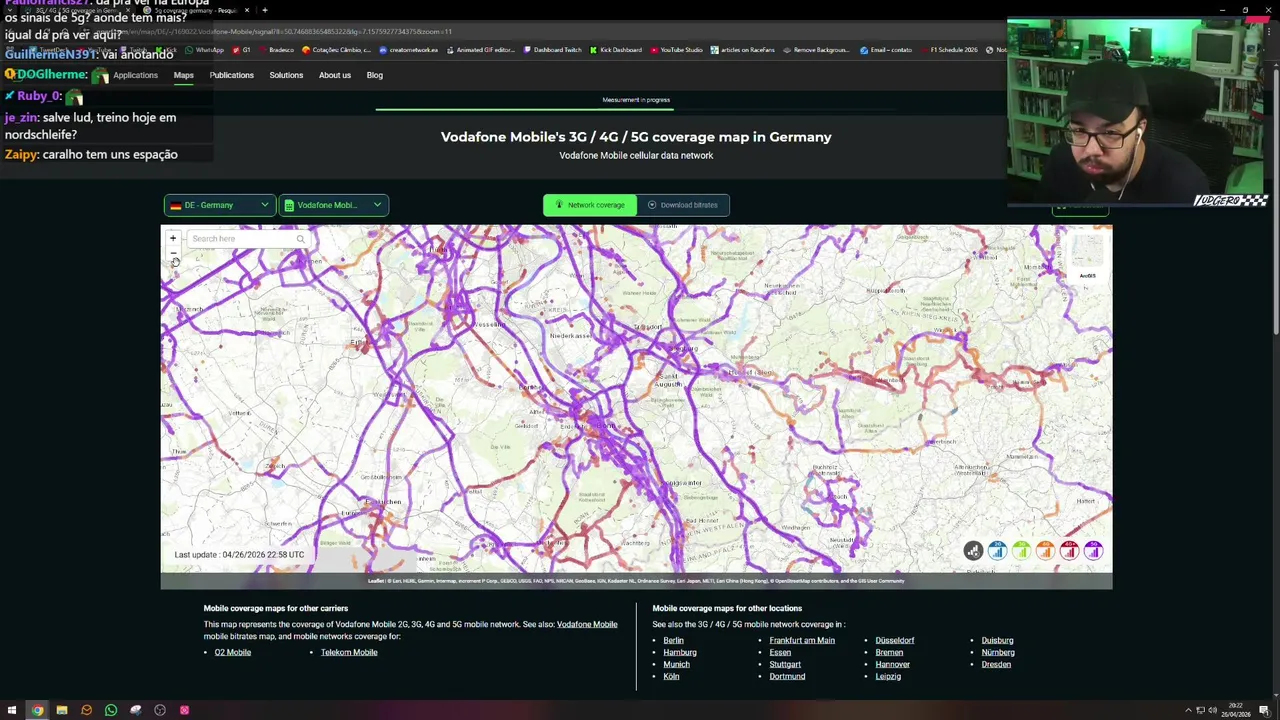This screenshot has height=720, width=1280.
Task: Open the Kick Dashboard bookmark
Action: [616, 50]
